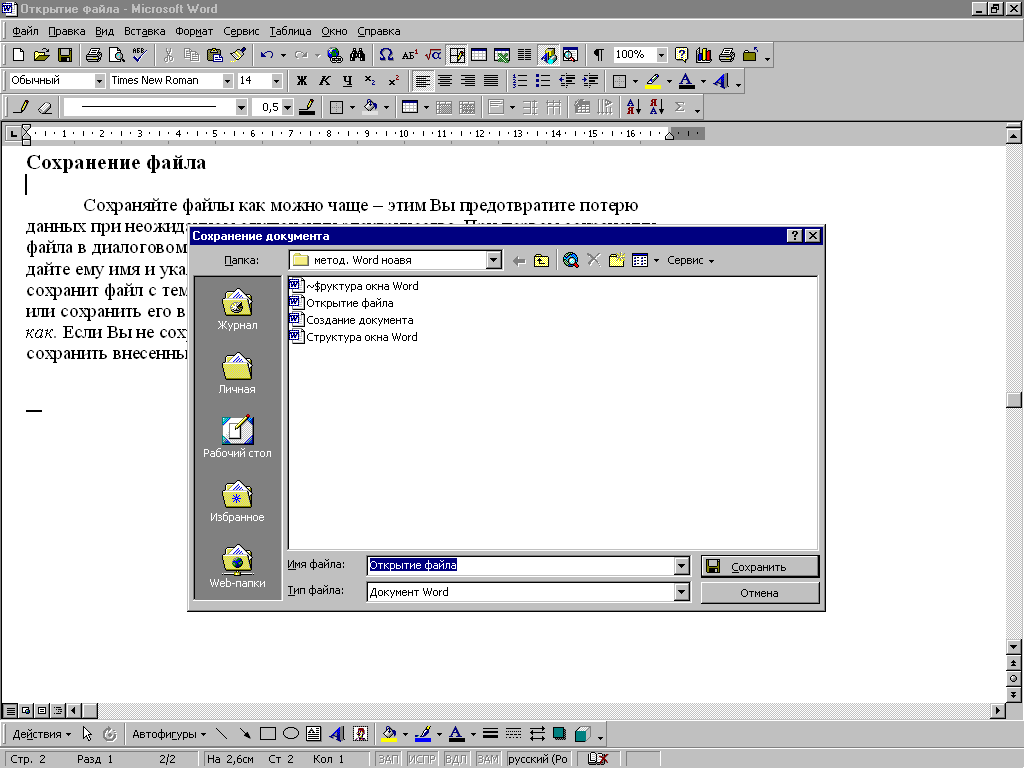This screenshot has height=768, width=1024.
Task: Click the Undo arrow icon
Action: pyautogui.click(x=266, y=55)
